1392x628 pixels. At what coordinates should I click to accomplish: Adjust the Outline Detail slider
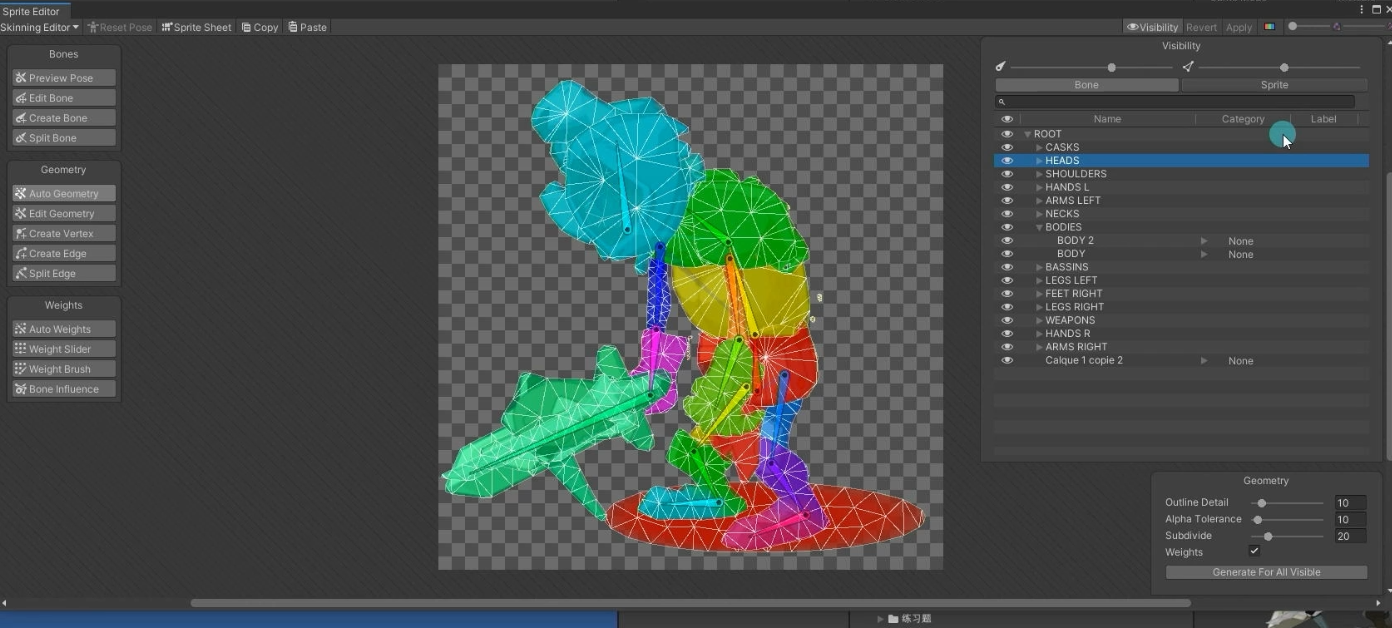tap(1288, 503)
